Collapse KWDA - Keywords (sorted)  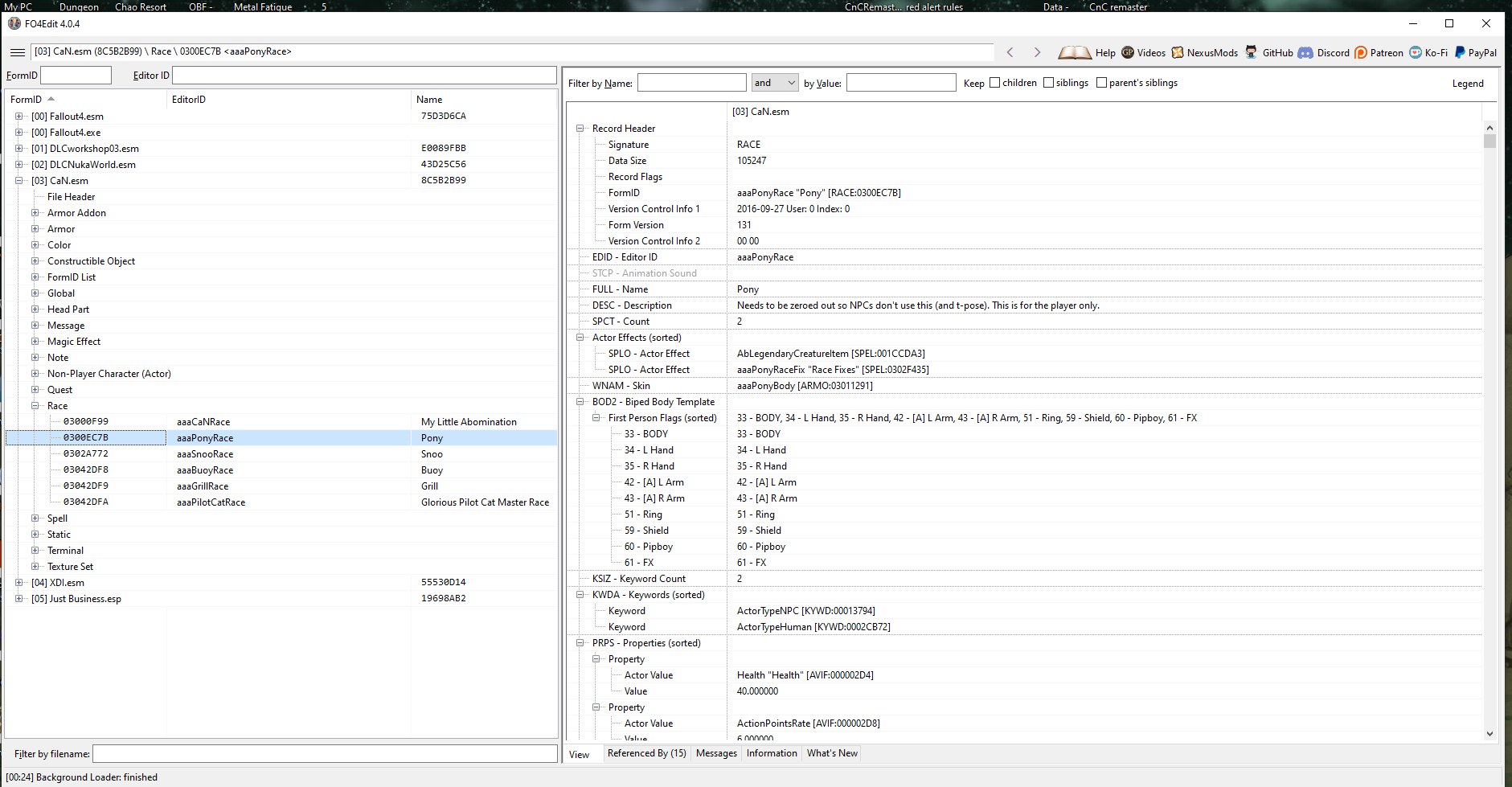tap(580, 595)
